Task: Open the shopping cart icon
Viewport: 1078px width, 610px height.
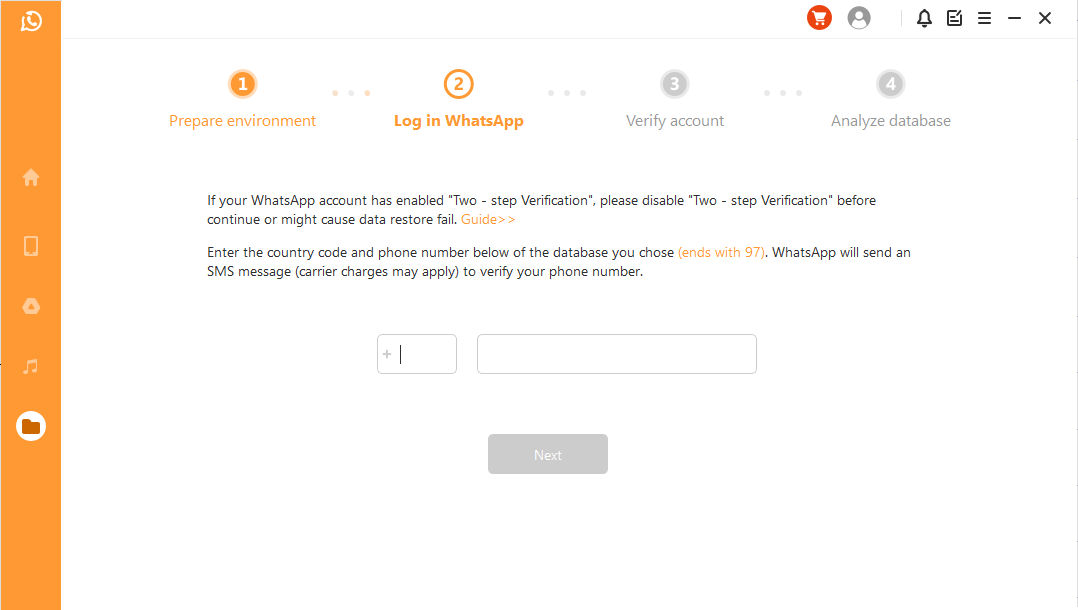Action: (819, 18)
